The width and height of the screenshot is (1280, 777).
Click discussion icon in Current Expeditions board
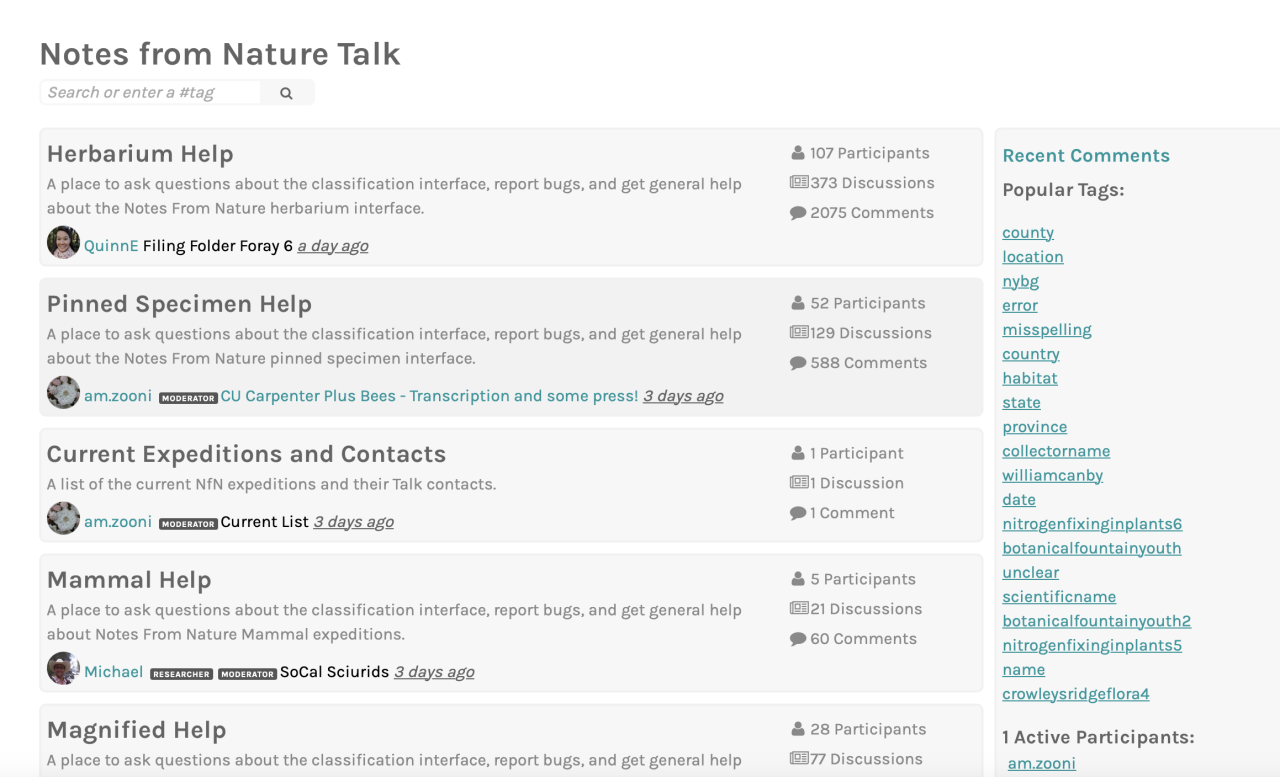point(799,483)
